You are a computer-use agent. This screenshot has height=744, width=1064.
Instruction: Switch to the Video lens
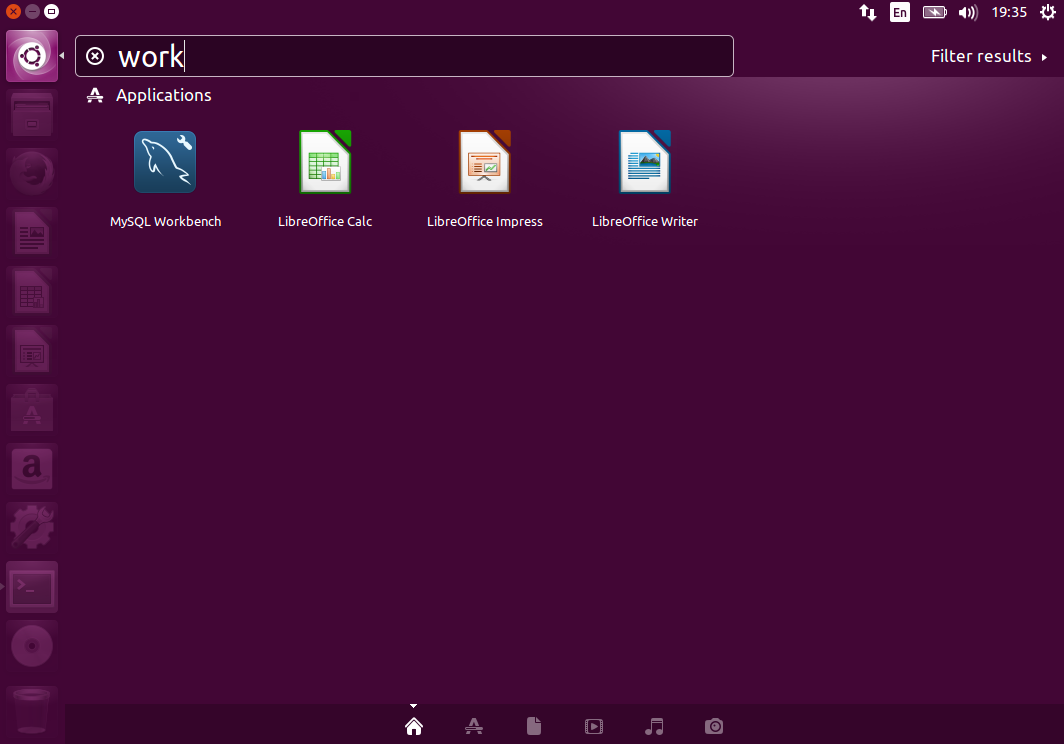tap(594, 726)
